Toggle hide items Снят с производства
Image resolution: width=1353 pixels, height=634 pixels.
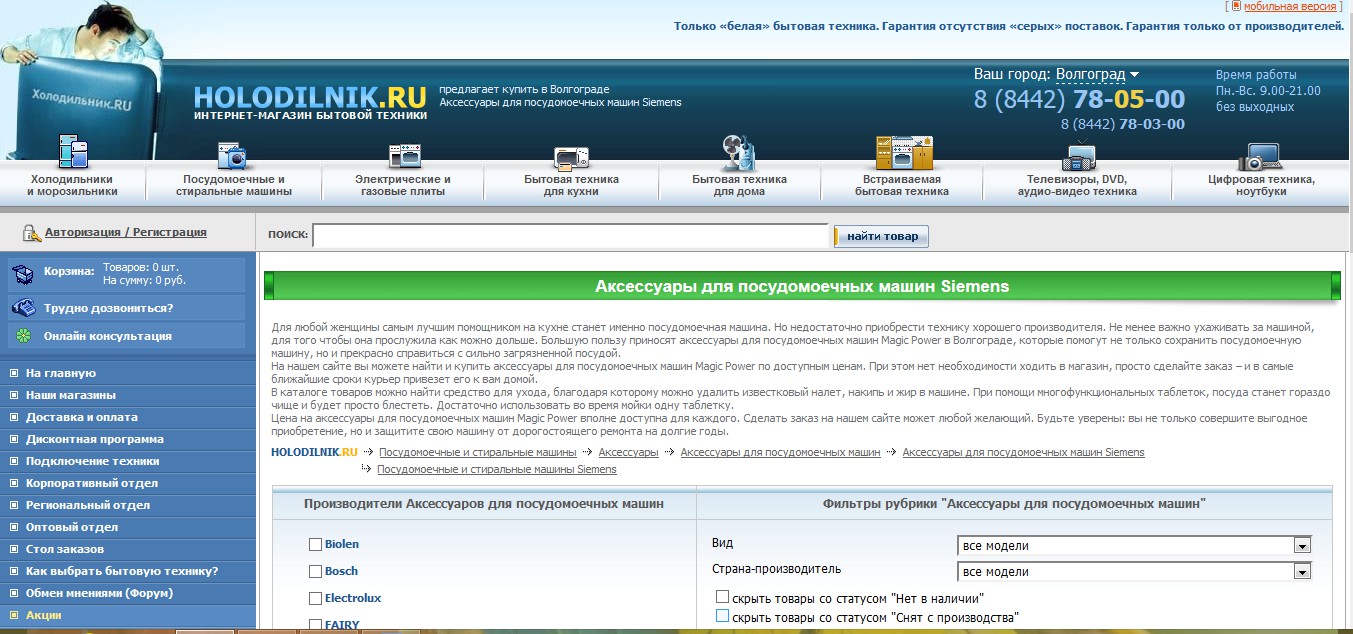pyautogui.click(x=722, y=617)
